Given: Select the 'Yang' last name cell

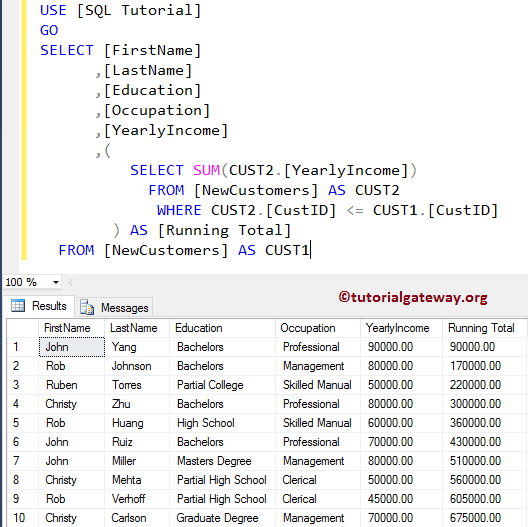Looking at the screenshot, I should click(x=137, y=347).
